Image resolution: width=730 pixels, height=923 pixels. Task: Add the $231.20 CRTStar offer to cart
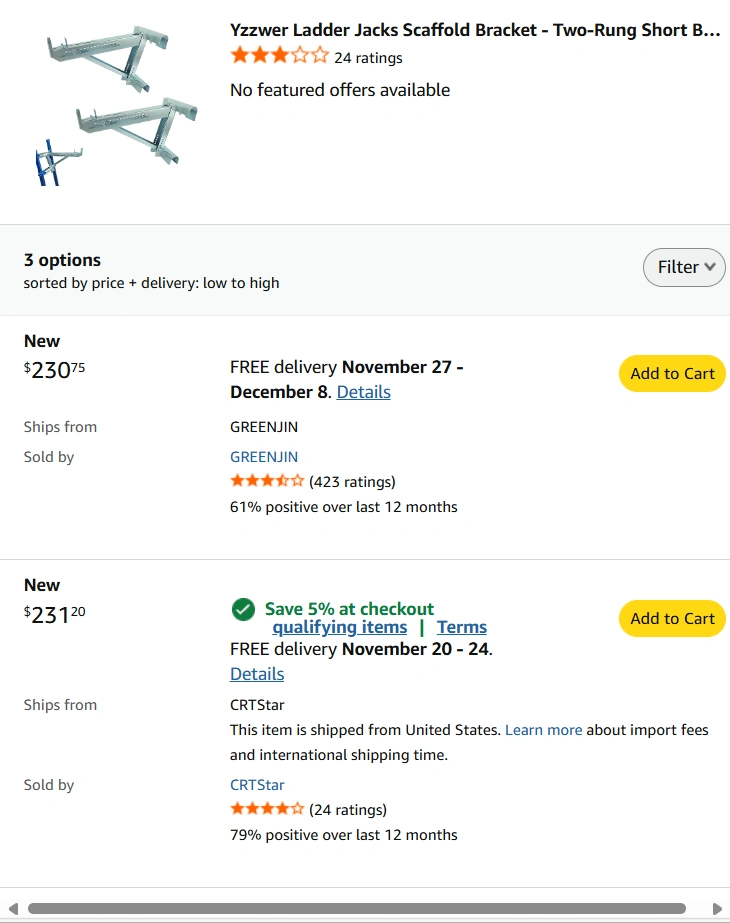(672, 619)
